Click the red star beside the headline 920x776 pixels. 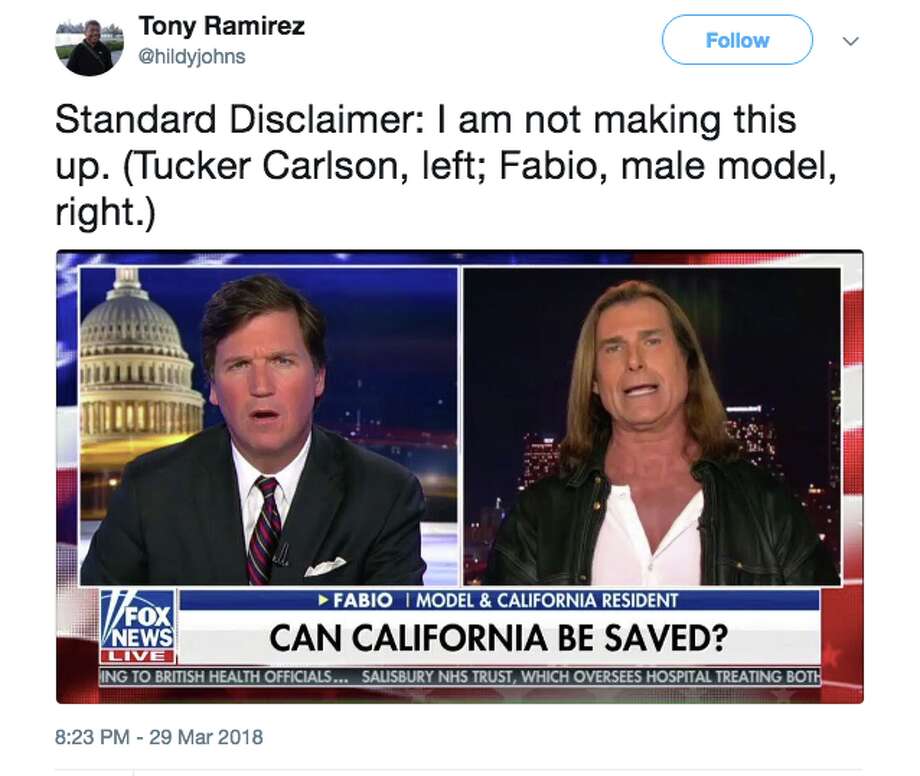click(x=832, y=653)
